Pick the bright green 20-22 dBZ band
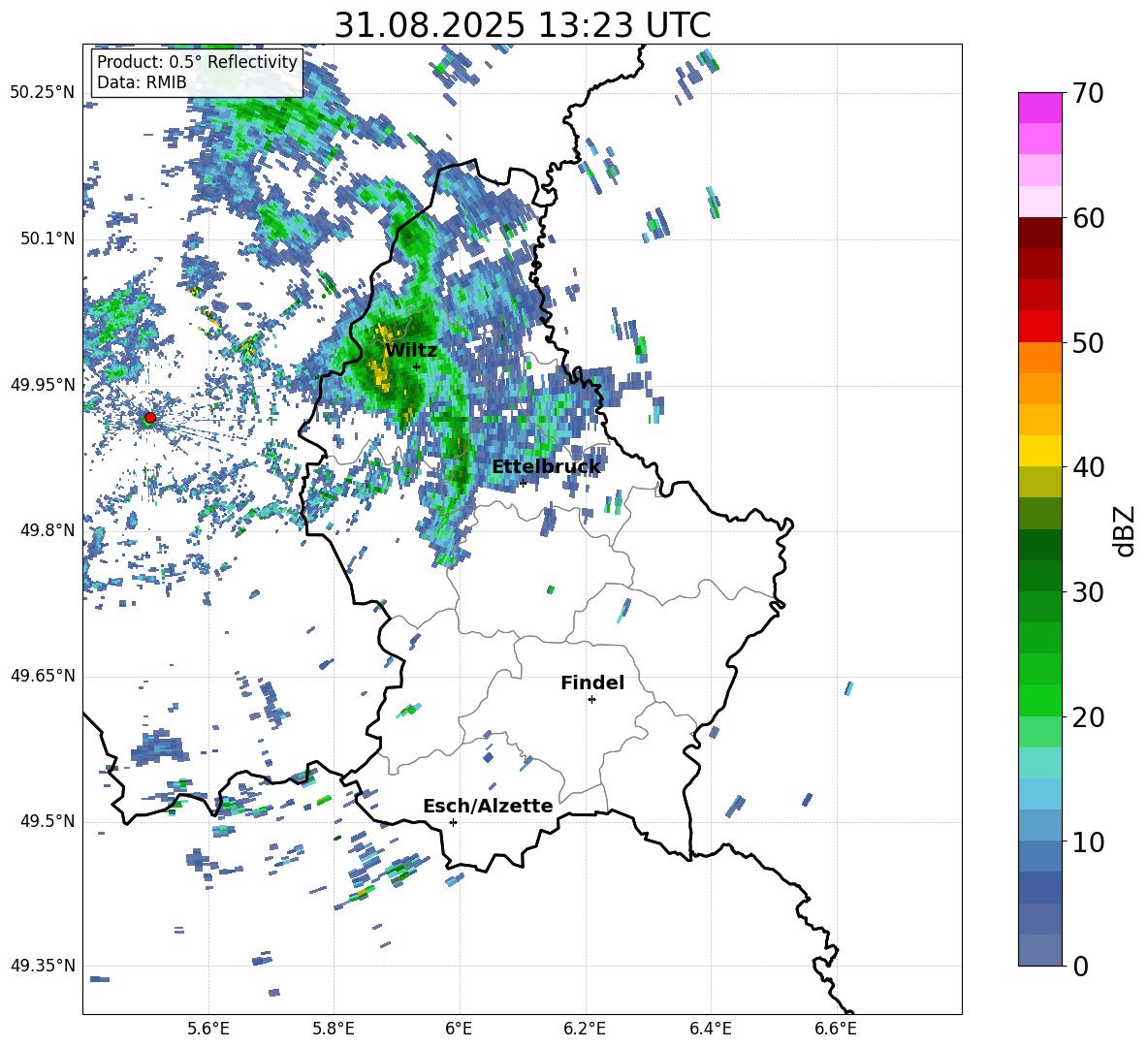The image size is (1148, 1048). [1039, 700]
